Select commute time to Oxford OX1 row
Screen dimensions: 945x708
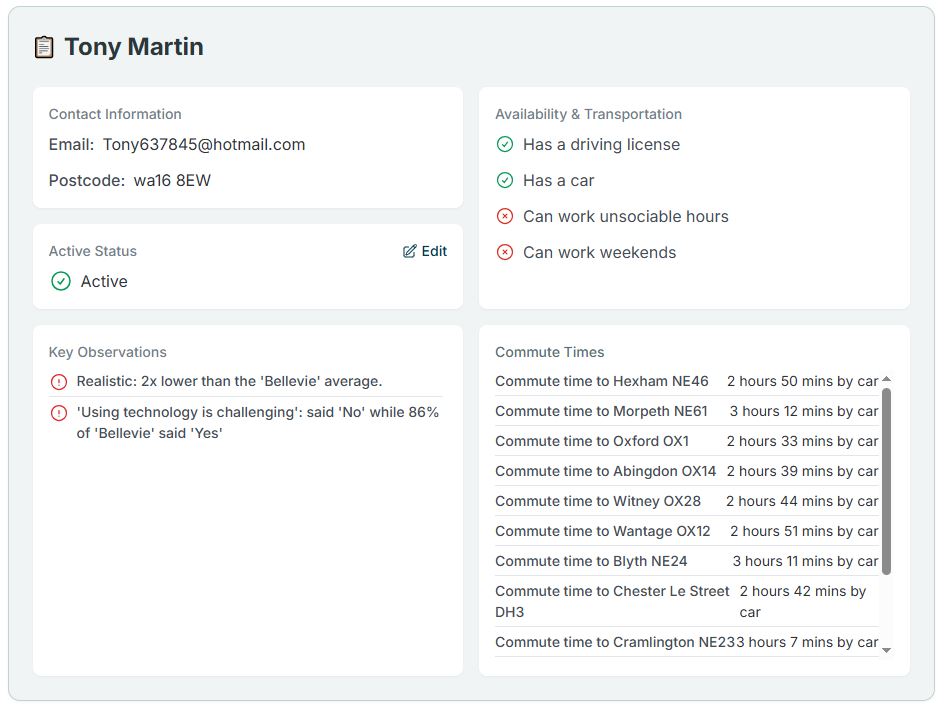click(x=686, y=441)
